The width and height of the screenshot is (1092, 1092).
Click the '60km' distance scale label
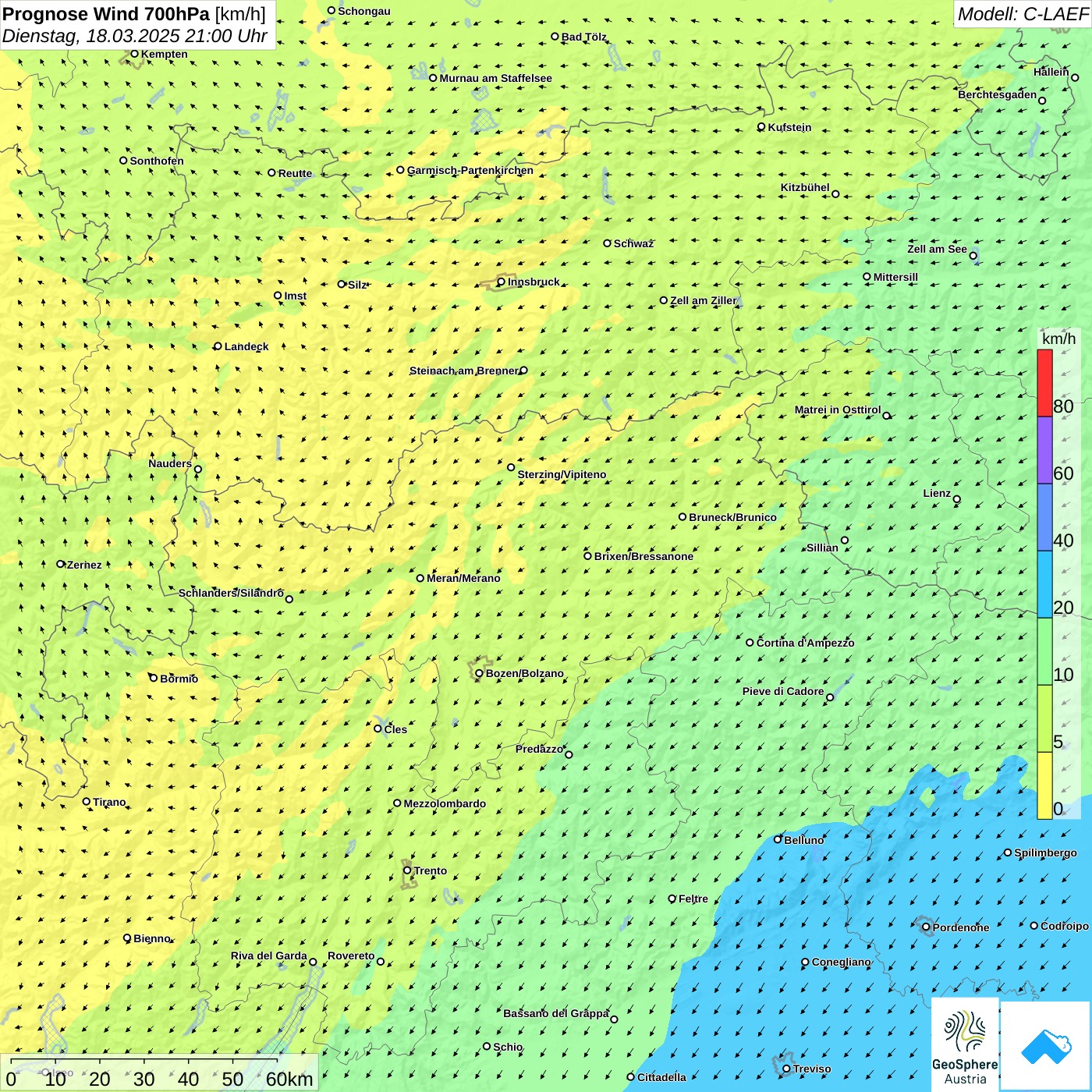point(289,1079)
